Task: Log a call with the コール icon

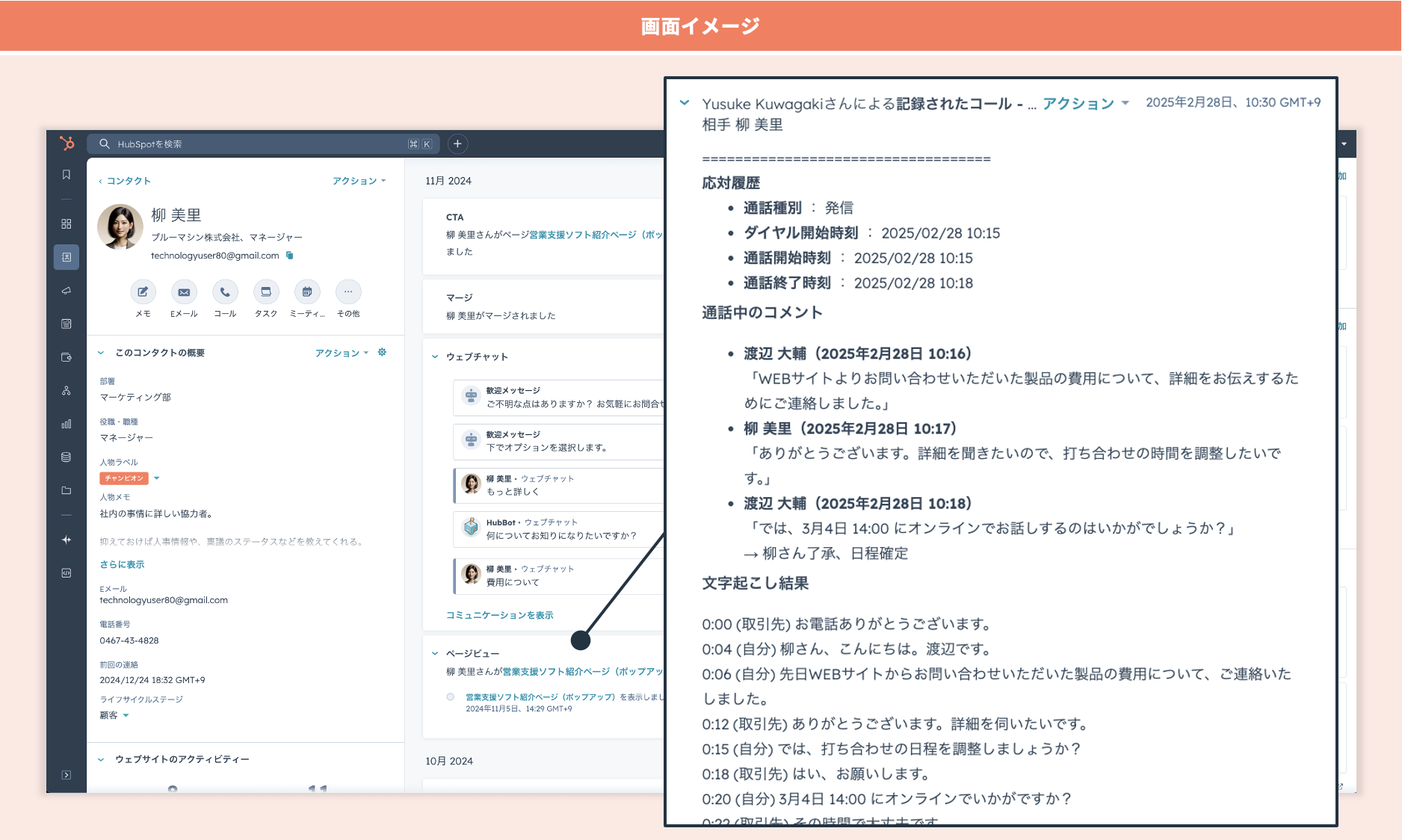Action: tap(225, 292)
